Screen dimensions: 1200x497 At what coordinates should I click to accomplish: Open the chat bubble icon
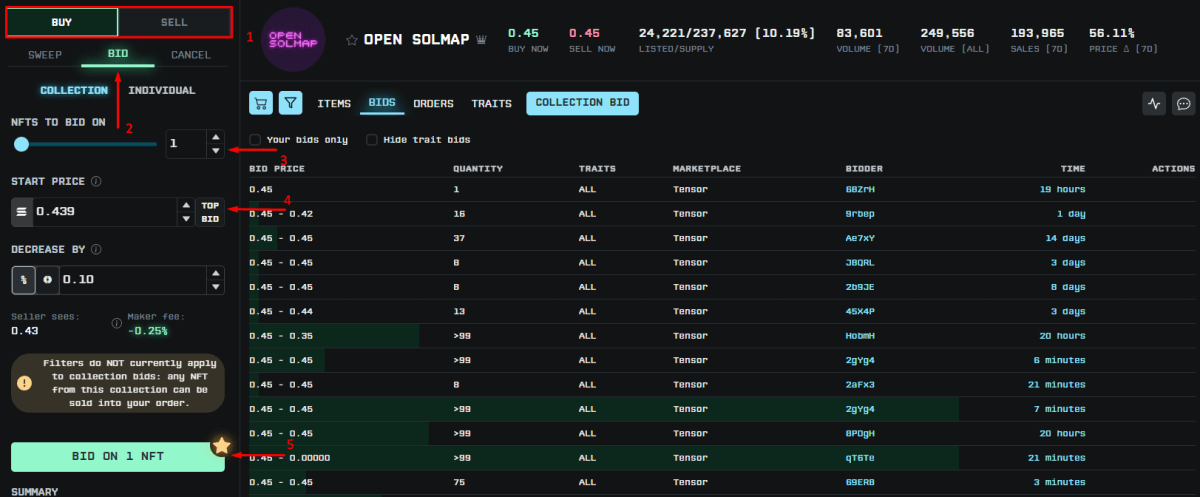[x=1184, y=103]
